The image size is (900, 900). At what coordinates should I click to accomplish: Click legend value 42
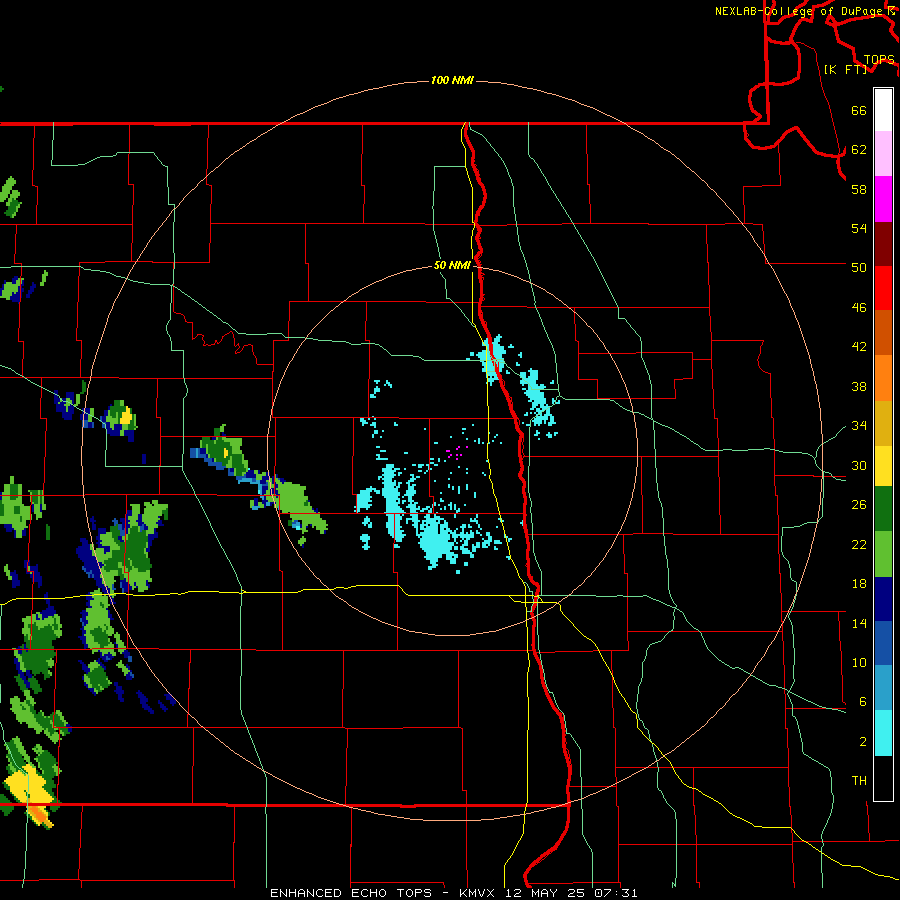pos(859,347)
